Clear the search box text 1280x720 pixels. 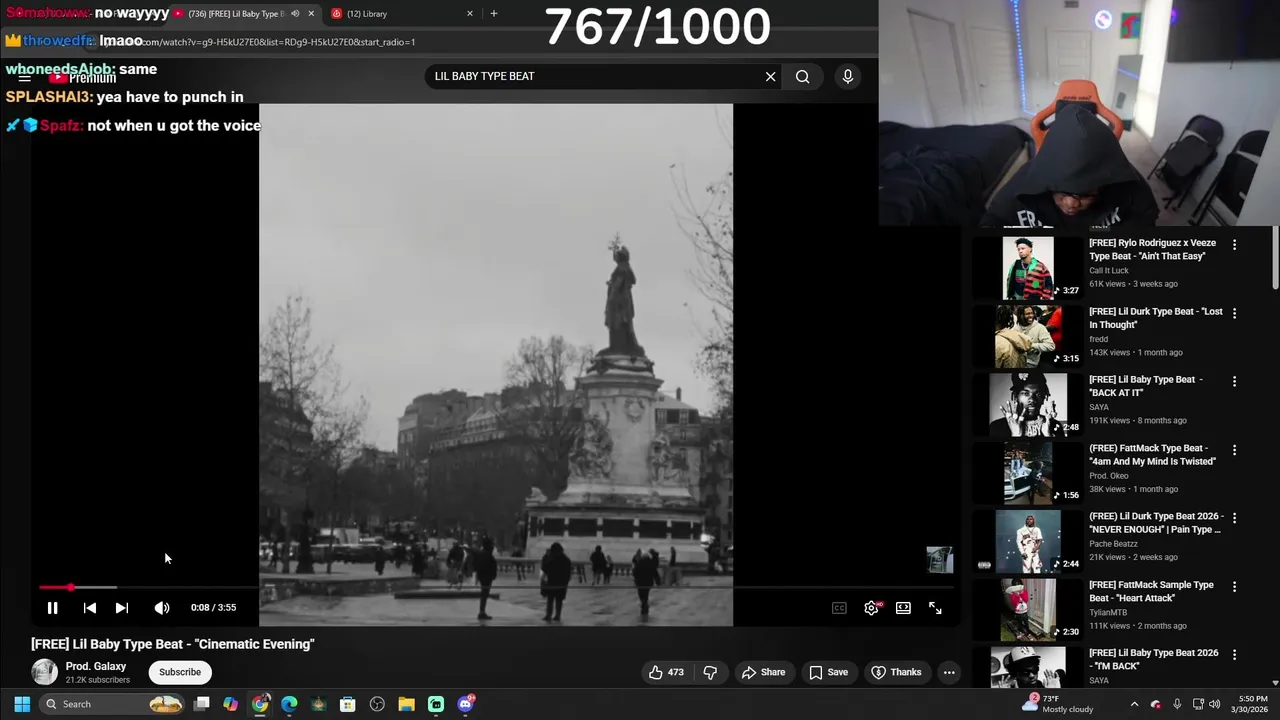tap(770, 76)
